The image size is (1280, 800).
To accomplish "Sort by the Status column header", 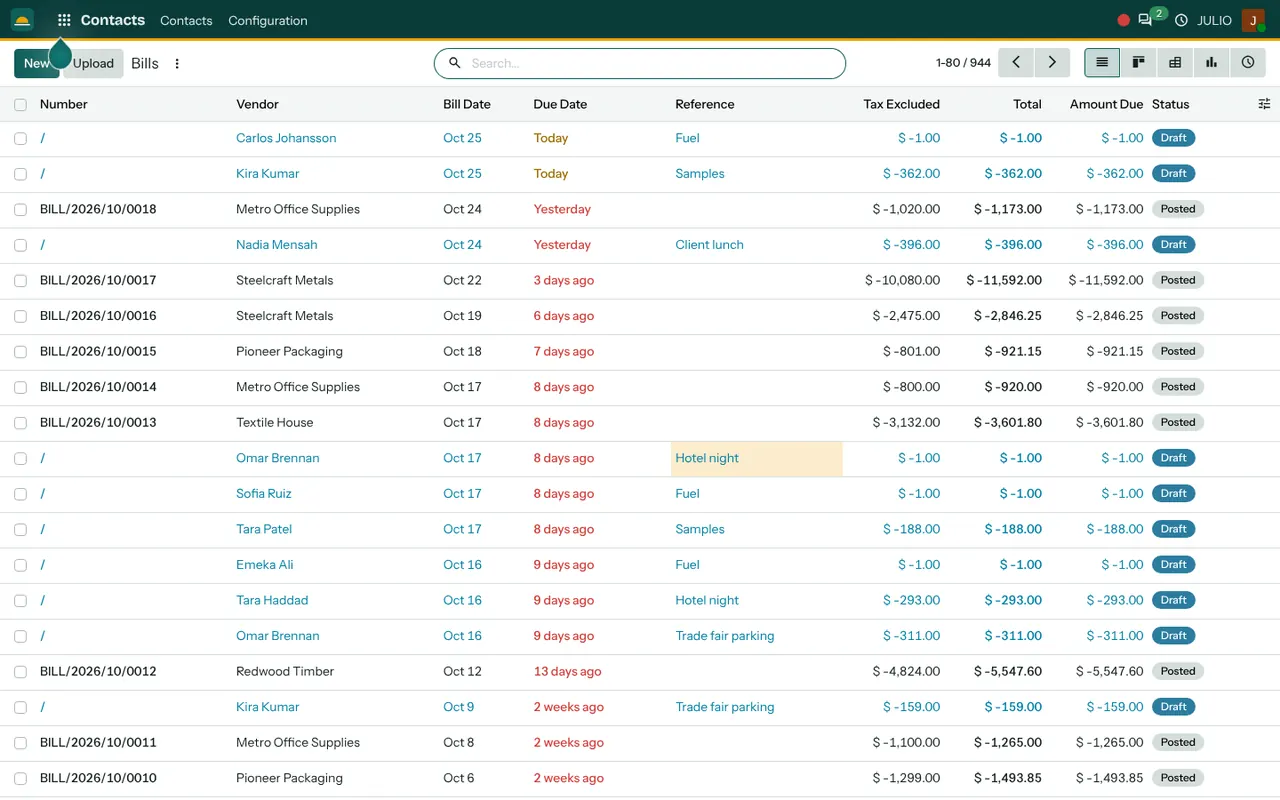I will tap(1171, 104).
